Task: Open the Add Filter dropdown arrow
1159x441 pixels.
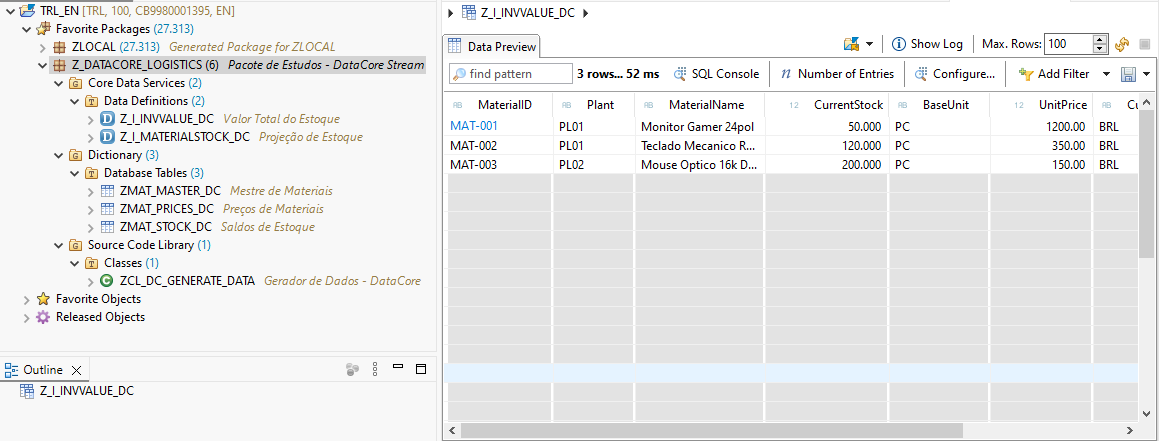Action: 1106,74
